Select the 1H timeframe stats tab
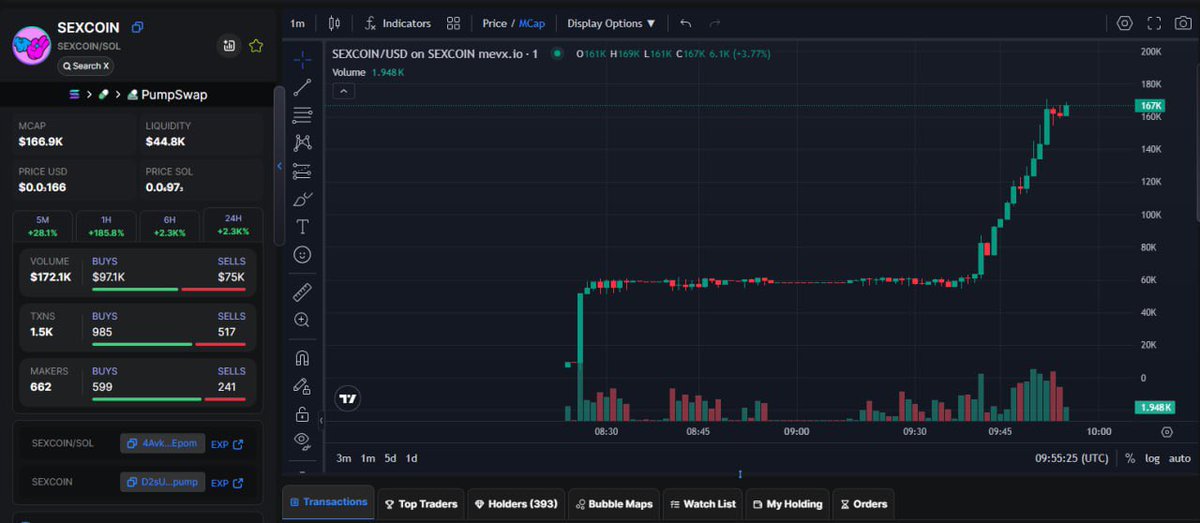Image resolution: width=1200 pixels, height=523 pixels. click(x=105, y=225)
